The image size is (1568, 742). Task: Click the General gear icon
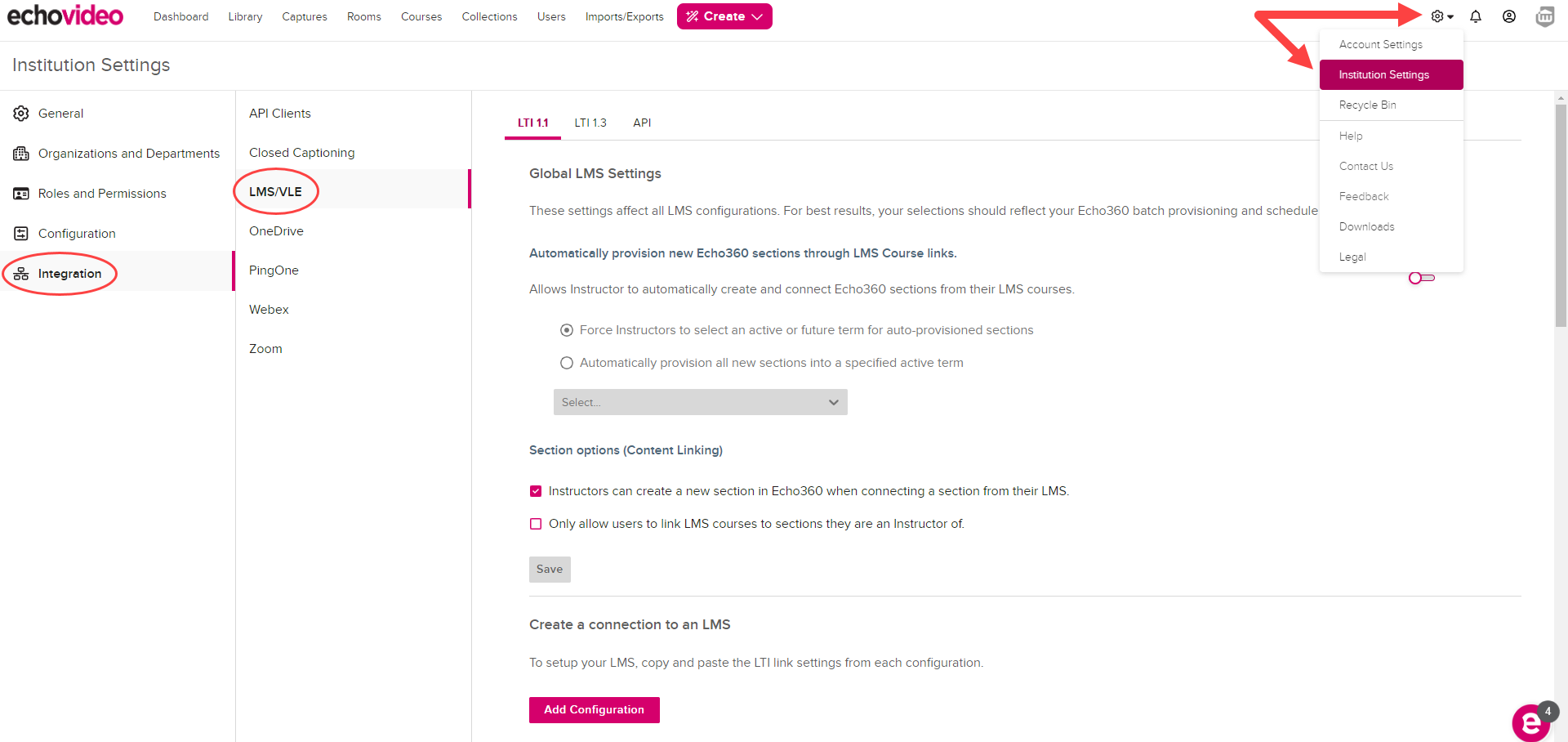[21, 114]
